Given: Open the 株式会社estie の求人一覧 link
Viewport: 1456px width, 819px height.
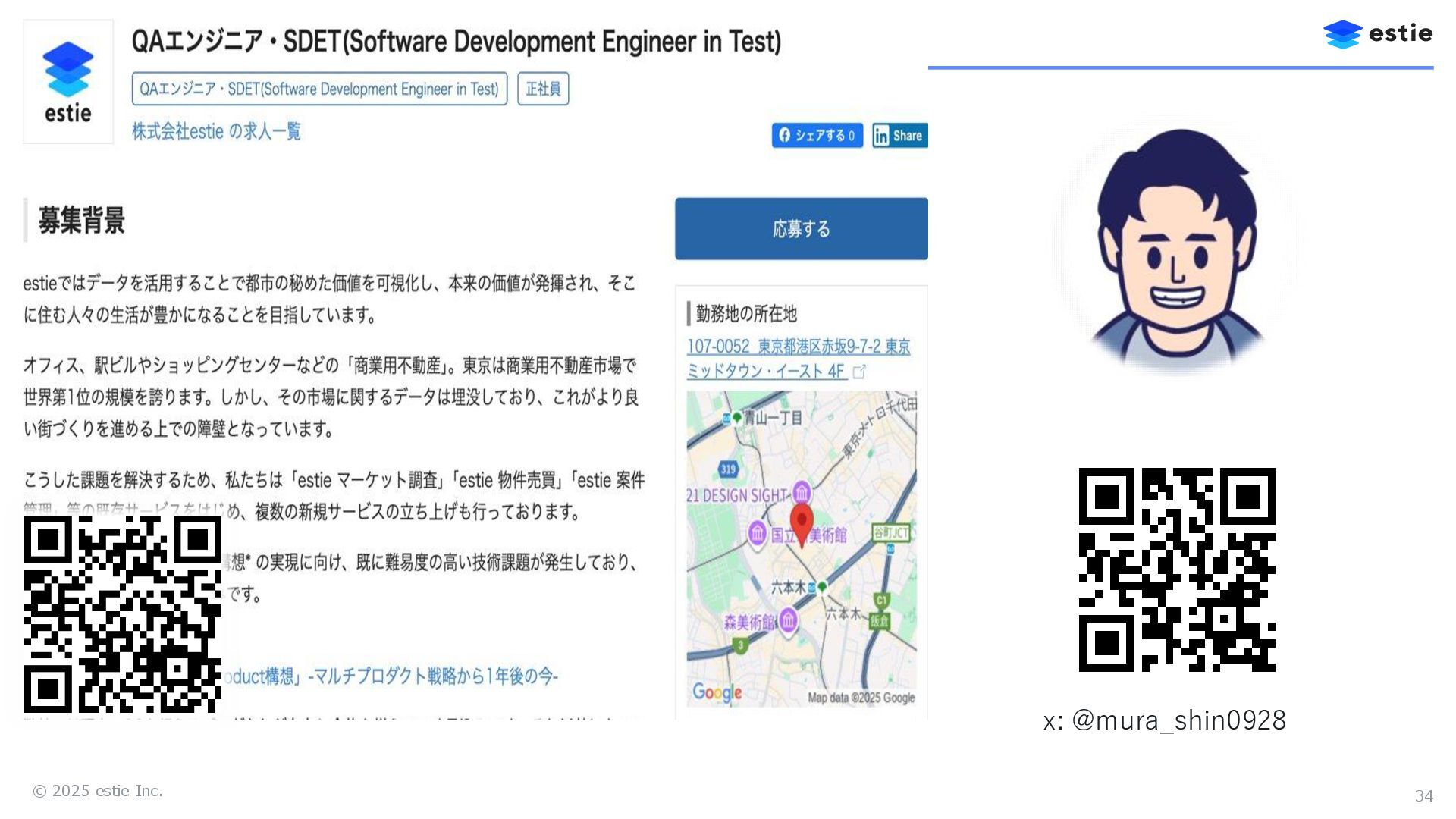Looking at the screenshot, I should click(x=216, y=131).
